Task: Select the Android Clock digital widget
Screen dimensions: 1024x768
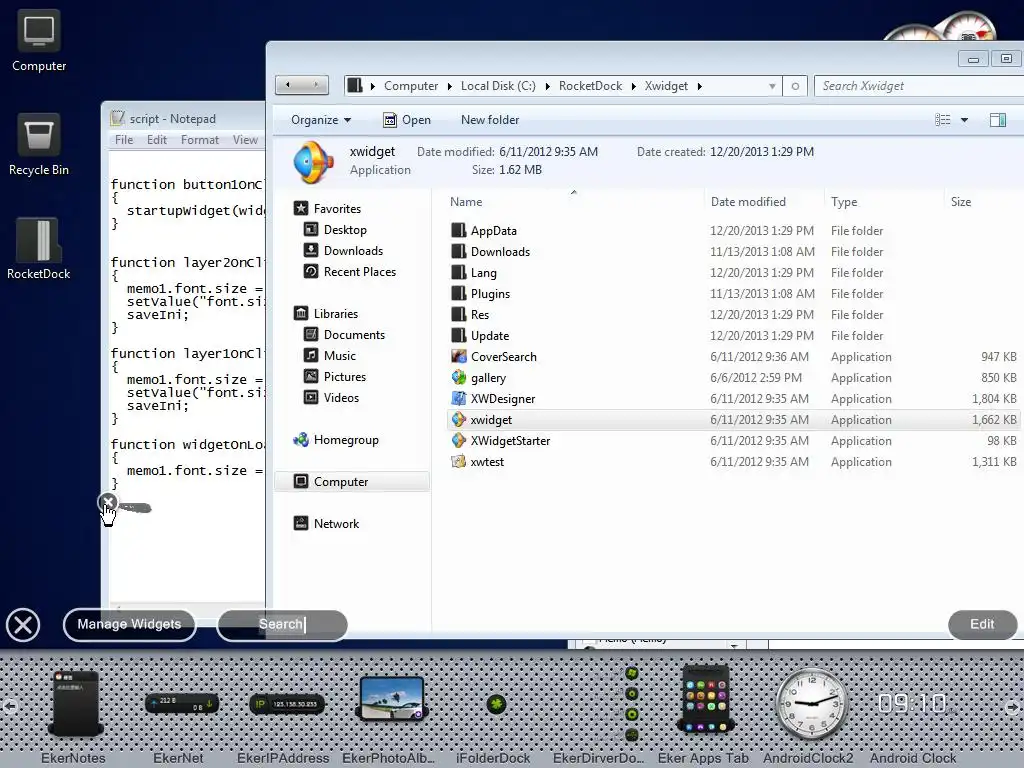Action: pos(912,703)
